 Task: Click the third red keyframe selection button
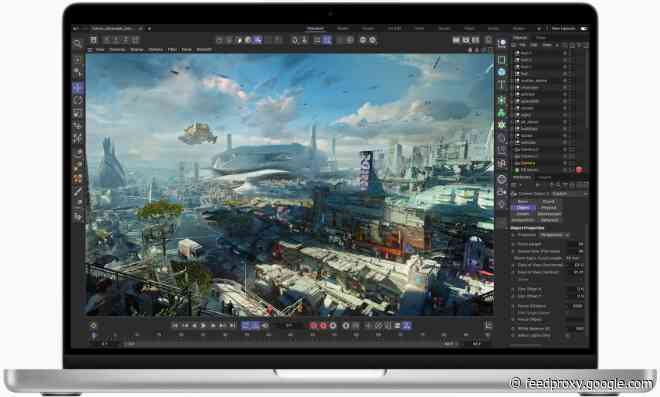pyautogui.click(x=333, y=325)
